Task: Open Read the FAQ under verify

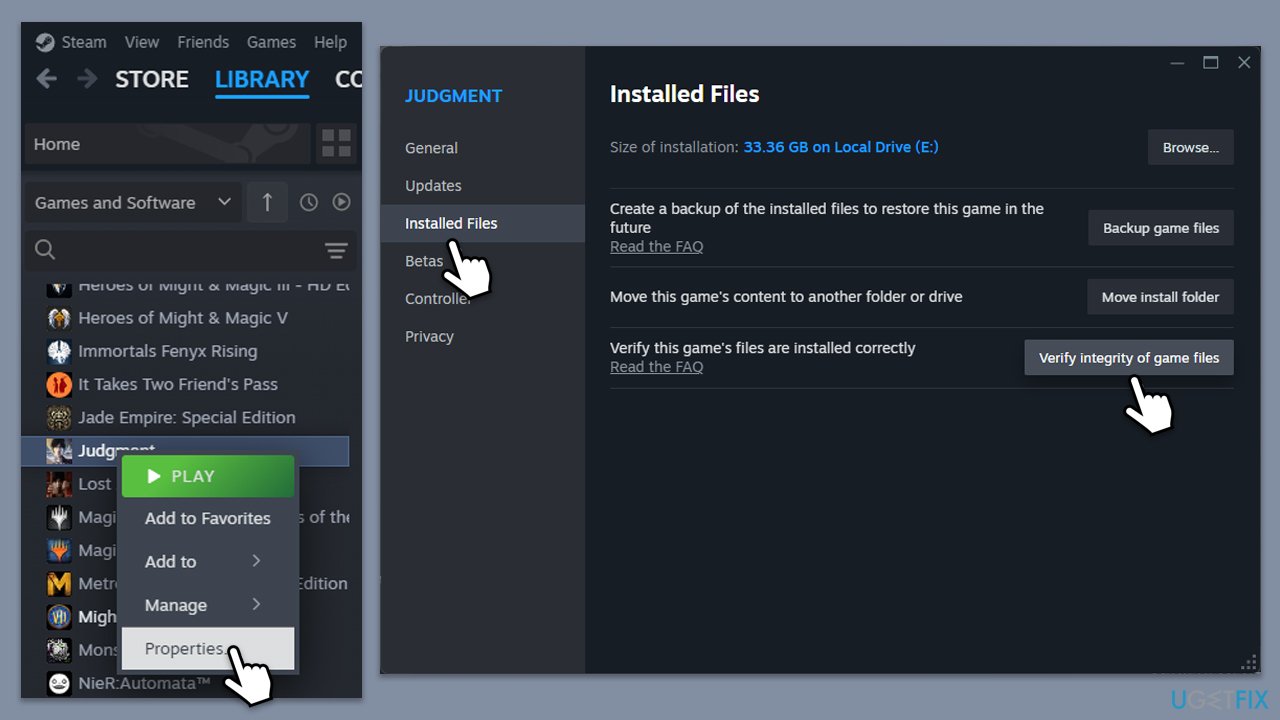Action: [656, 367]
